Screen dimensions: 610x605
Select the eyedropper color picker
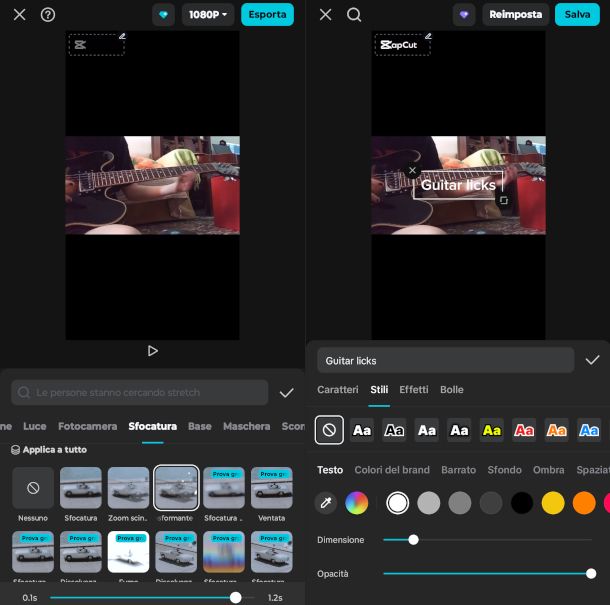326,503
